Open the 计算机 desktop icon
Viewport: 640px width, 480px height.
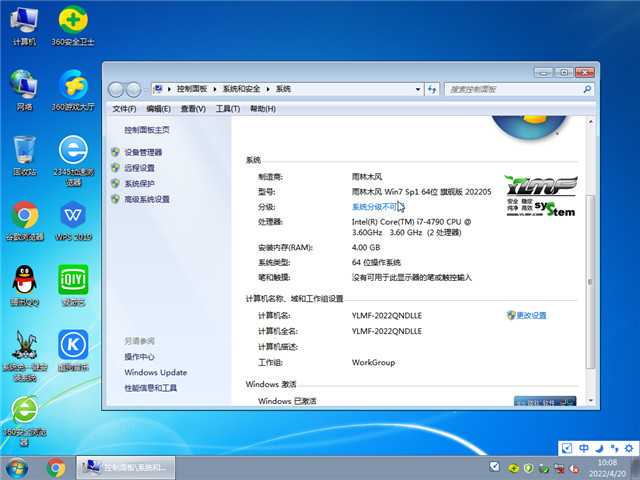pos(24,27)
